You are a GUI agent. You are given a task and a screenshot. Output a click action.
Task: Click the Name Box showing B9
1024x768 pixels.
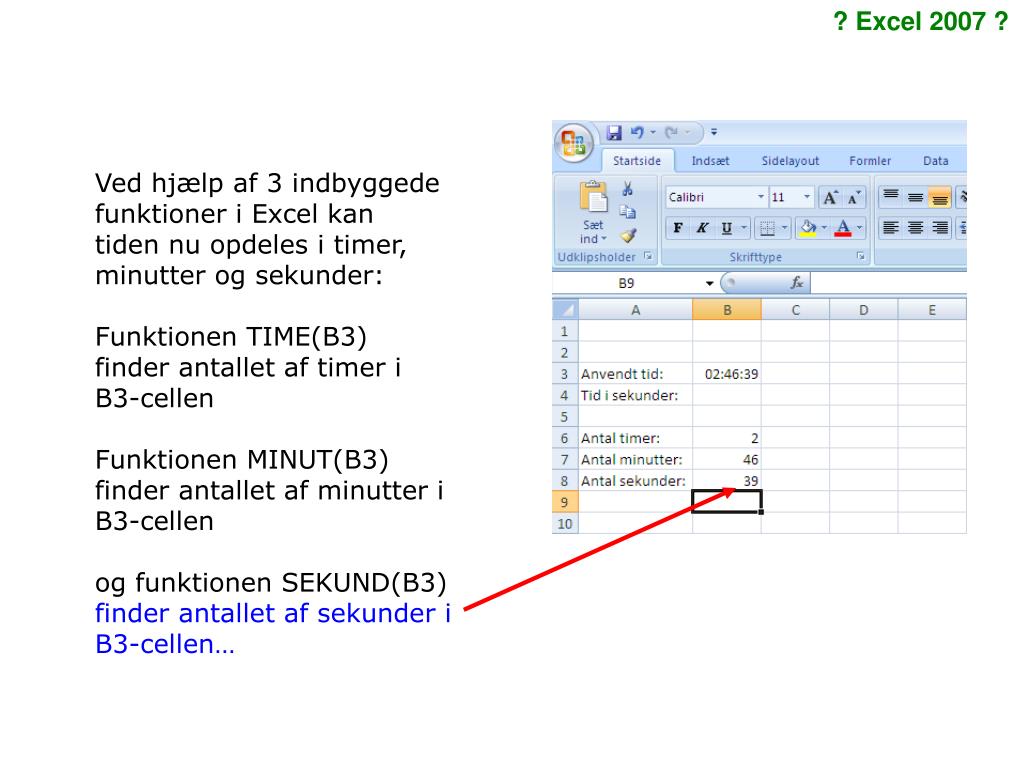coord(626,283)
